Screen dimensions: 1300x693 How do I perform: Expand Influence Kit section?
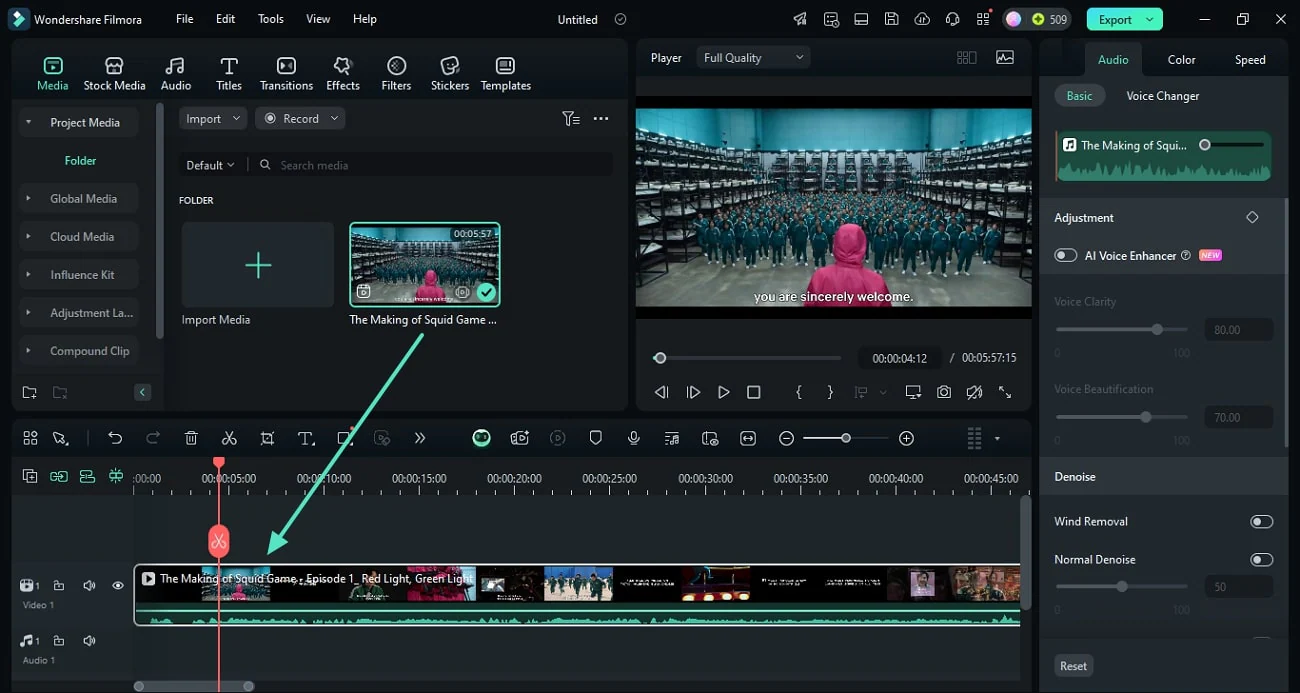(28, 274)
